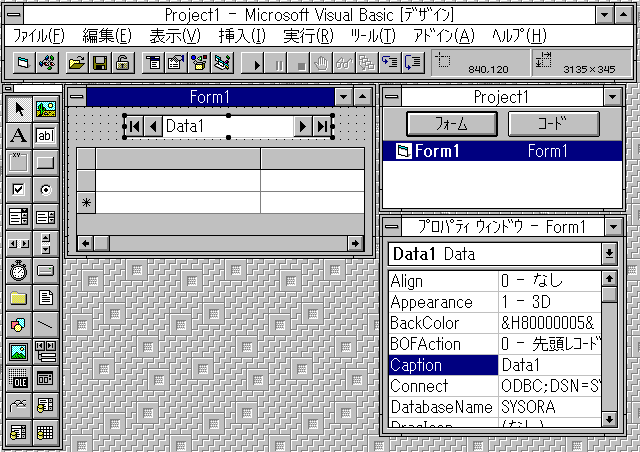
Task: Select the vertical scroll bar tool
Action: pos(46,244)
